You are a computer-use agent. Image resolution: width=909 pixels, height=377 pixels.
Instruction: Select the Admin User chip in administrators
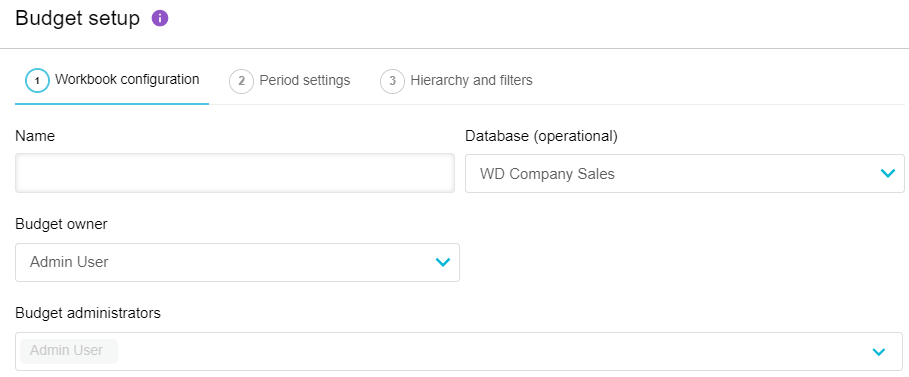(68, 351)
